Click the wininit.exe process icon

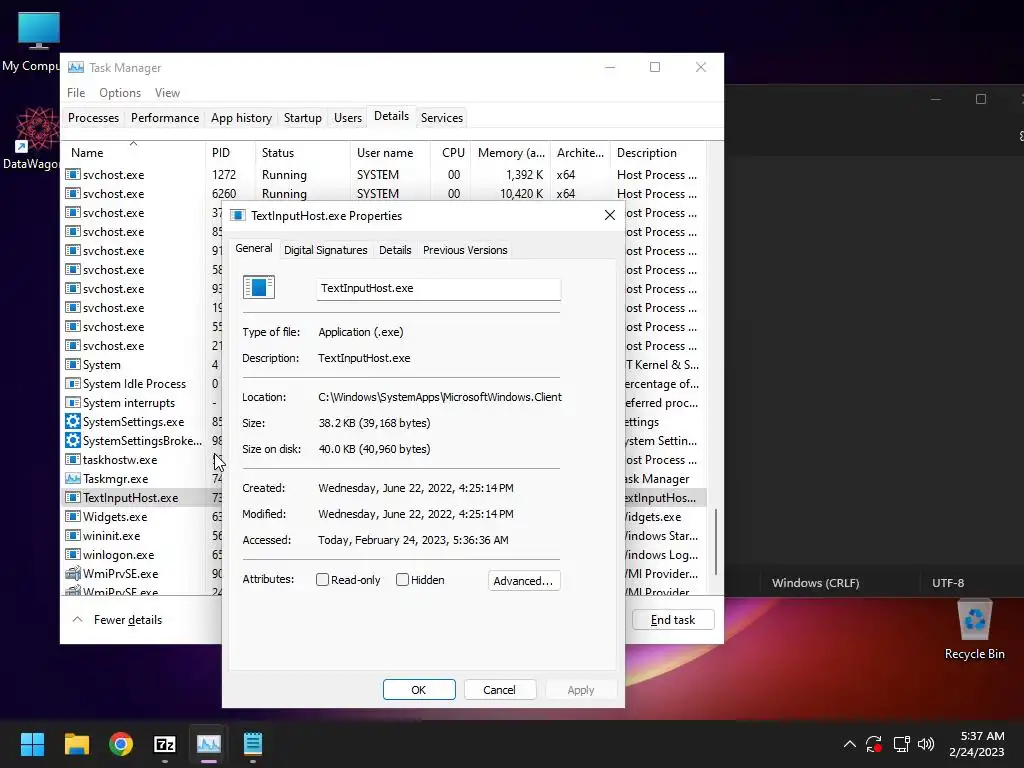pos(72,535)
